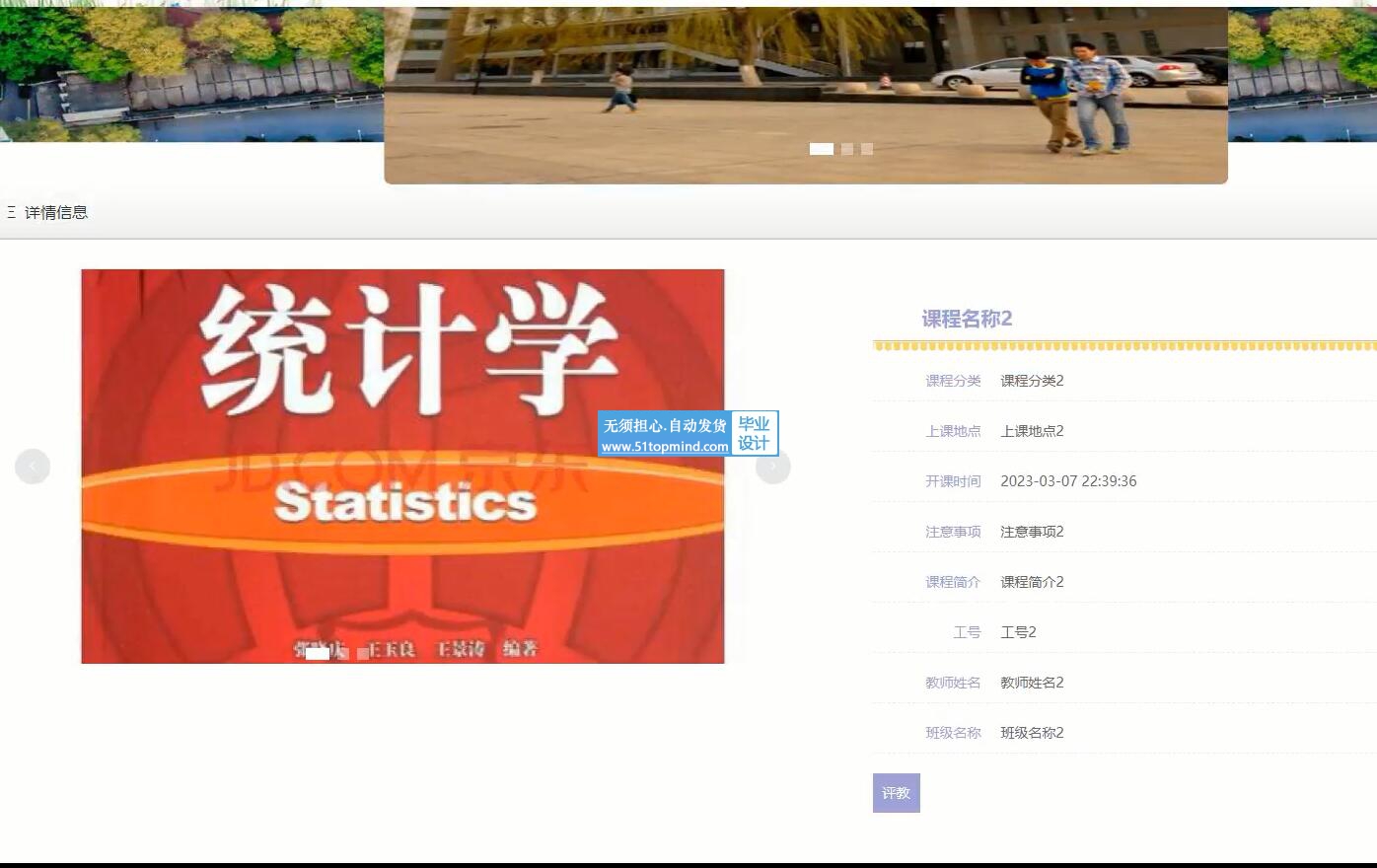Click the 统计学 Statistics book cover image
Viewport: 1377px width, 868px height.
pyautogui.click(x=402, y=467)
